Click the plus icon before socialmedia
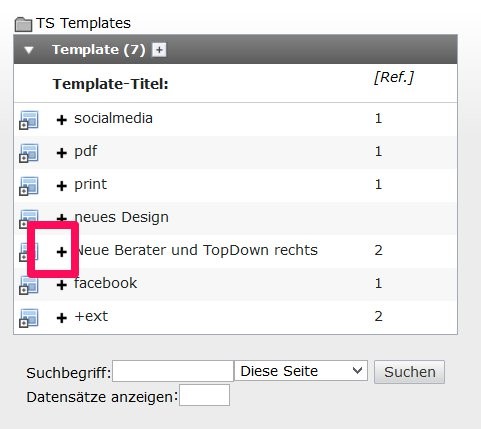Image resolution: width=481 pixels, height=429 pixels. pos(62,120)
